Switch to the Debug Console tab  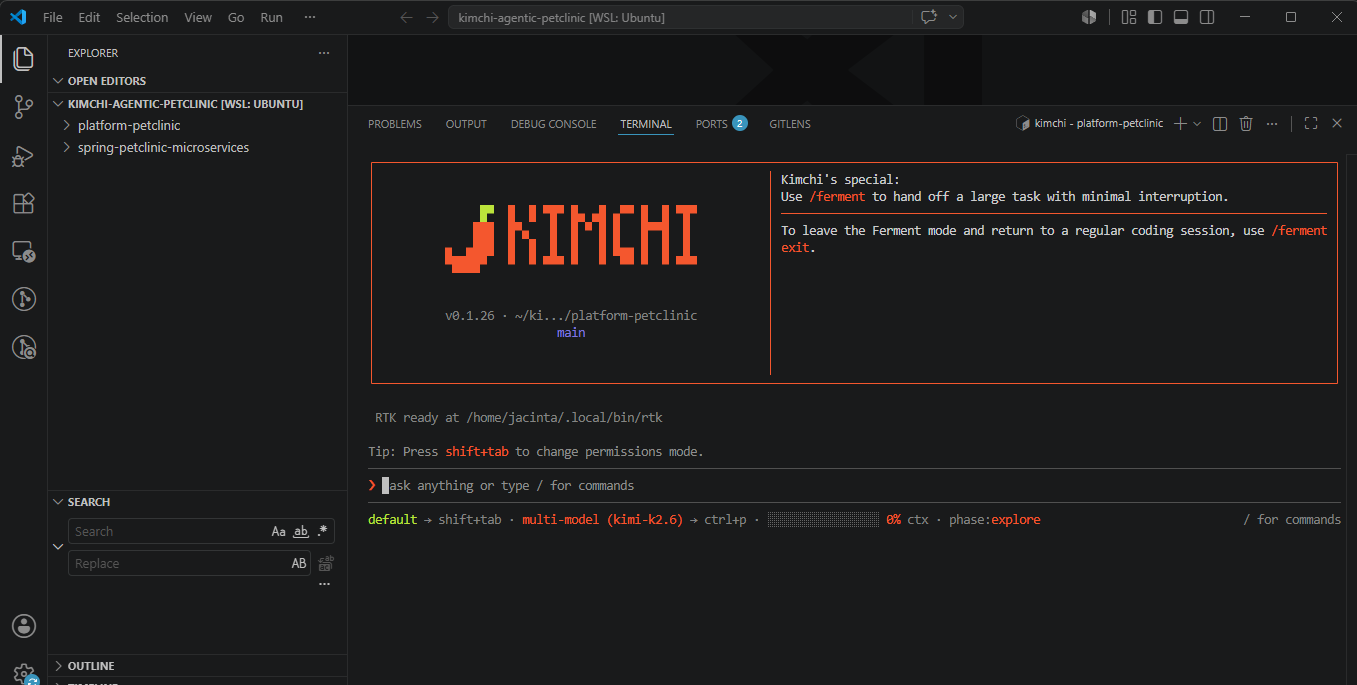553,124
